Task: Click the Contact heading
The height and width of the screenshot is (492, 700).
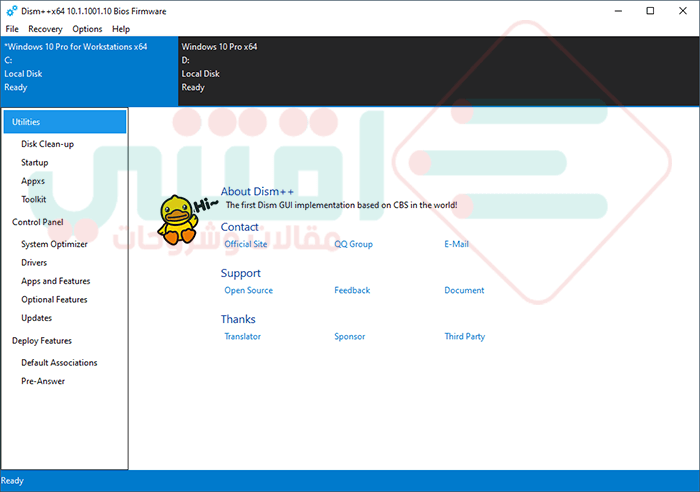Action: 239,227
